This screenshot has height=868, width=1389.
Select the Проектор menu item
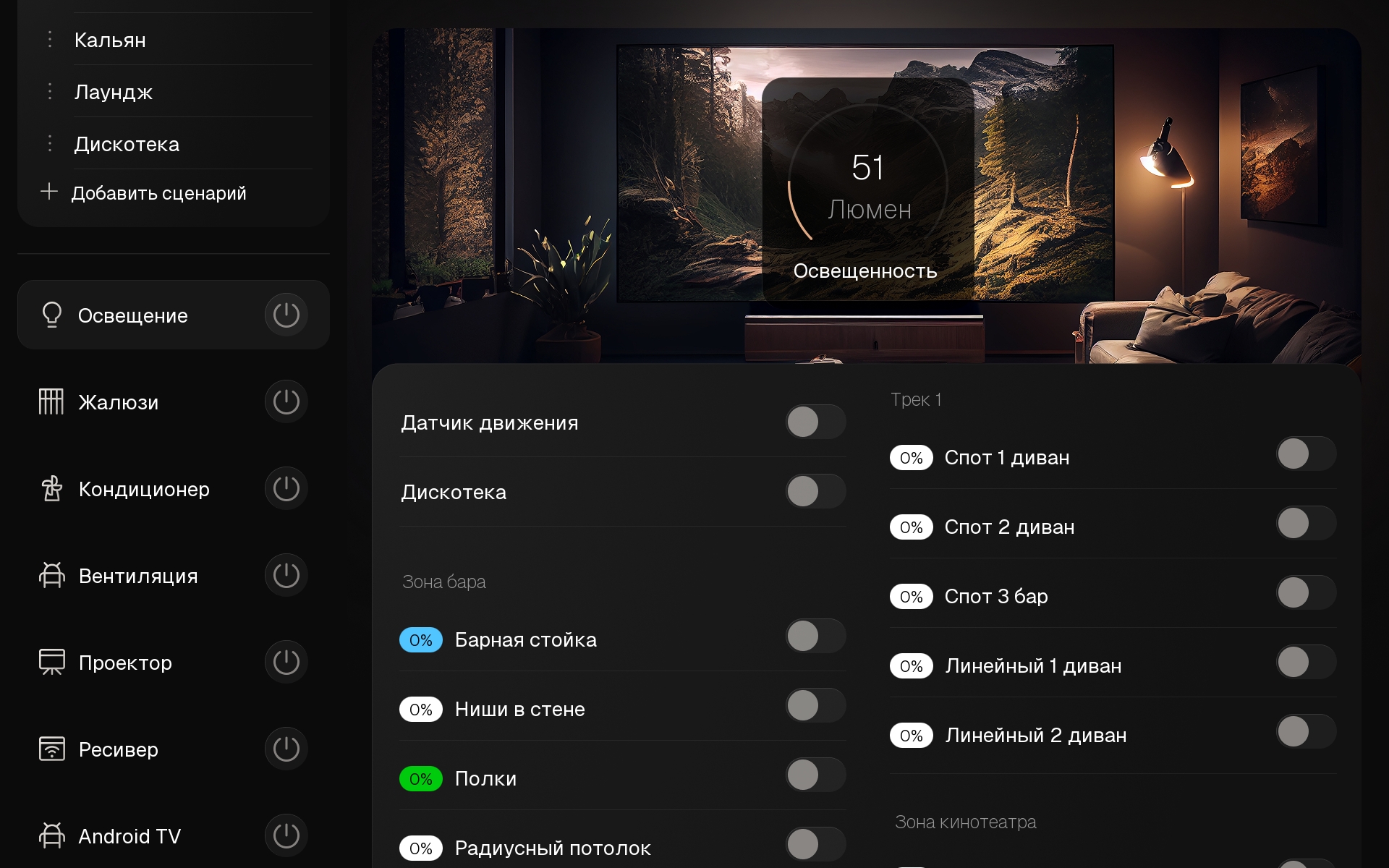(125, 663)
